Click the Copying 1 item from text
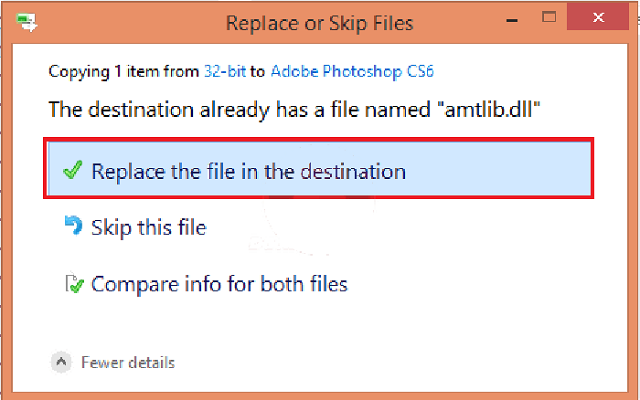Screen dimensions: 640x400 [x=124, y=72]
